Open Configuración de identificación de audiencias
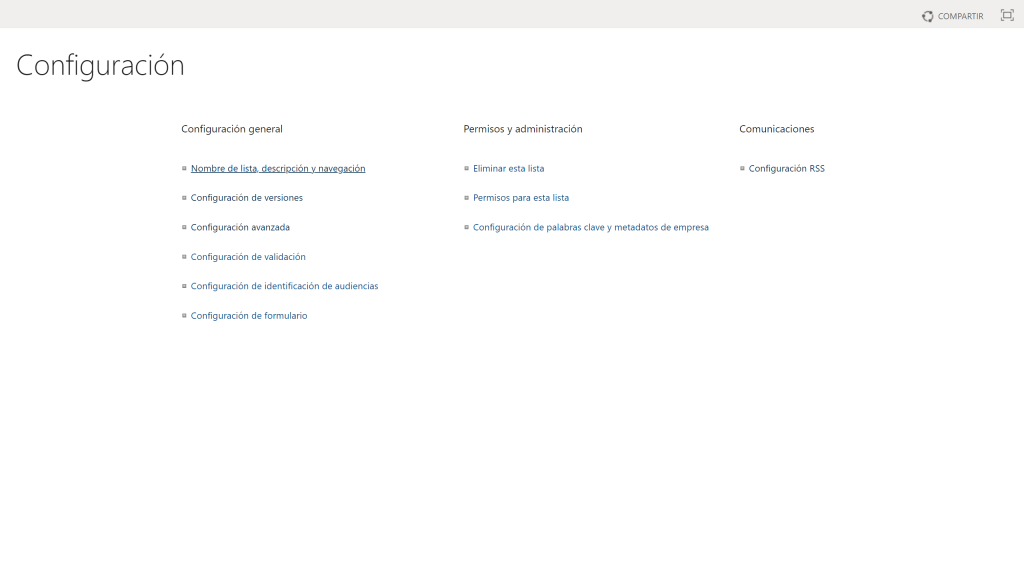The height and width of the screenshot is (576, 1024). pyautogui.click(x=284, y=286)
